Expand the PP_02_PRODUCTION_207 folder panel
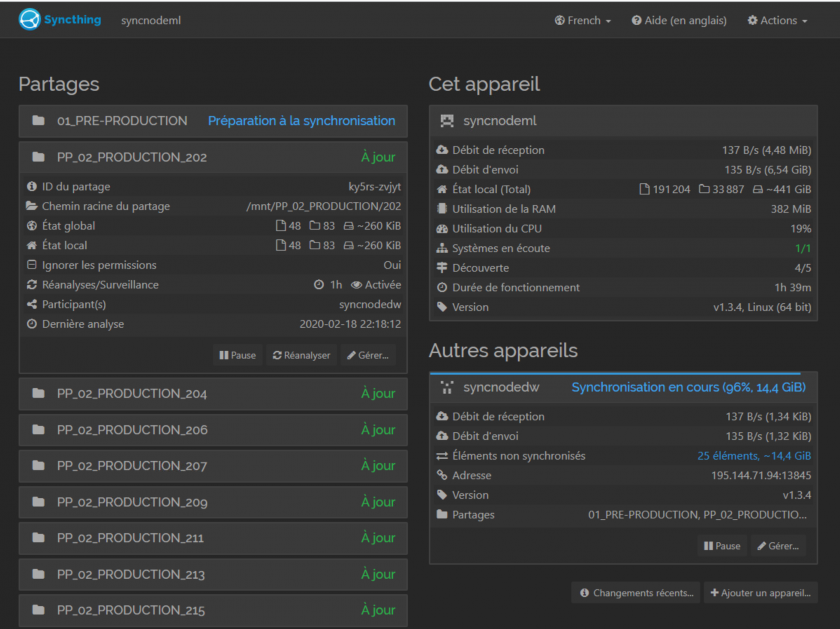The height and width of the screenshot is (629, 840). (213, 466)
